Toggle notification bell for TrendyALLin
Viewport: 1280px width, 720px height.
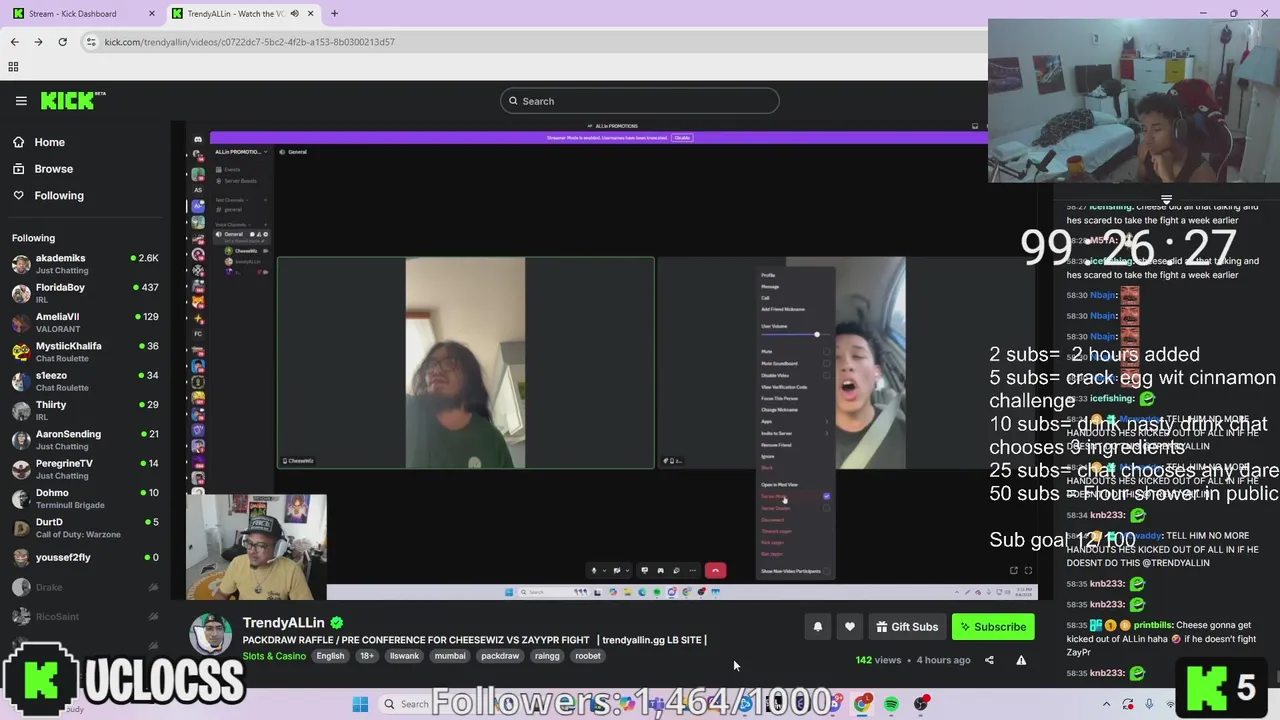(818, 627)
